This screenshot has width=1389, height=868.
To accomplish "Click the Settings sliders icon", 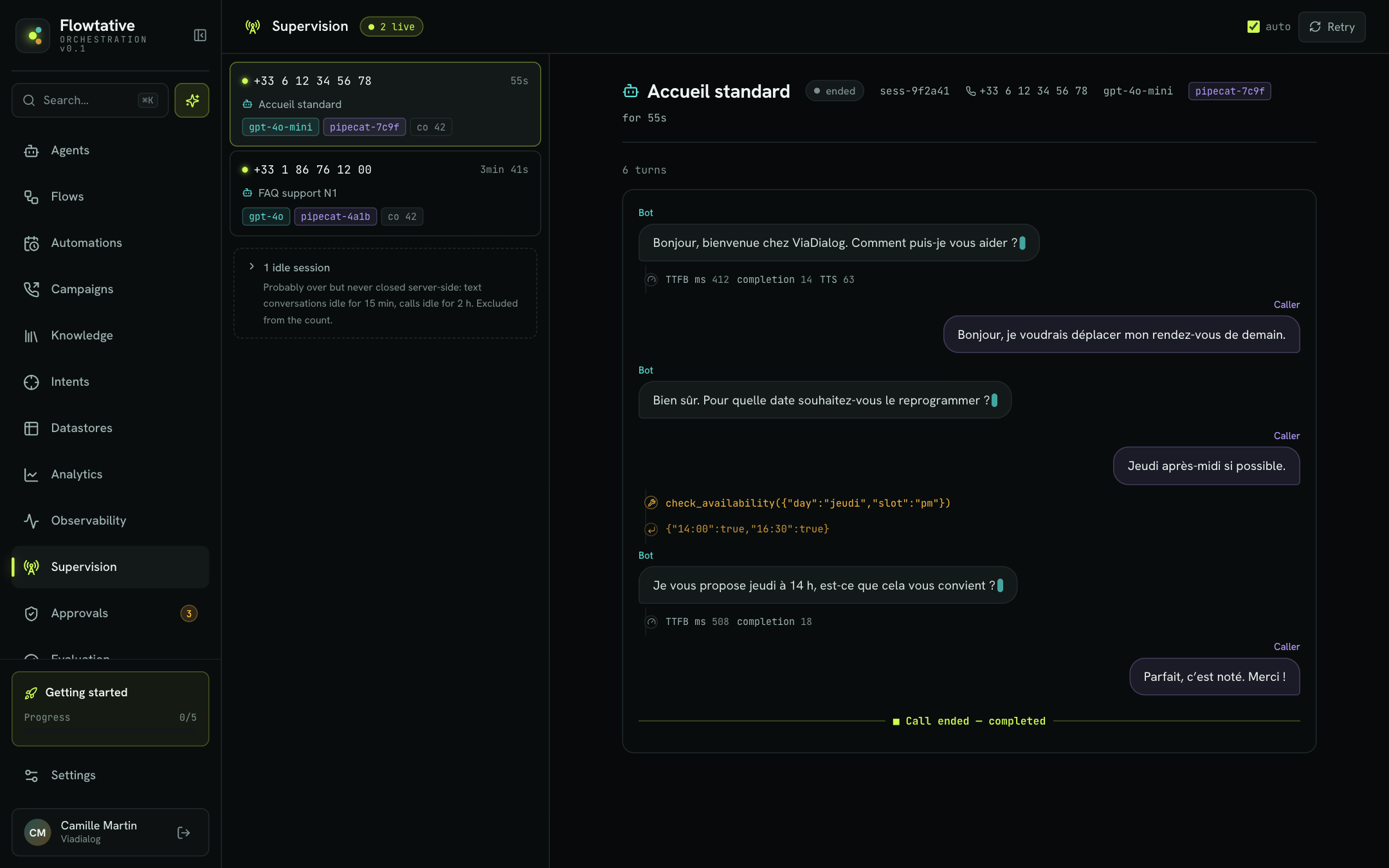I will (31, 775).
